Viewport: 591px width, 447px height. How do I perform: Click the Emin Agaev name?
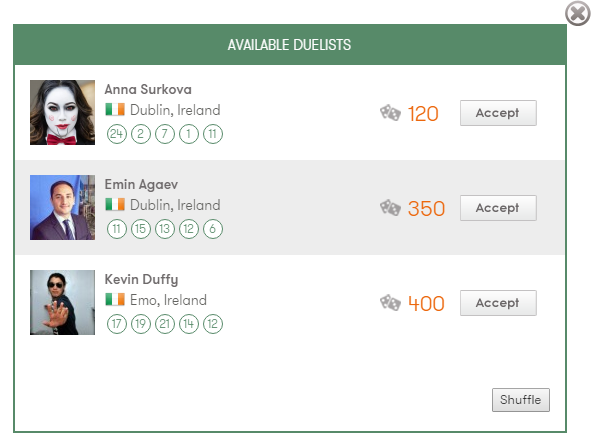point(141,185)
